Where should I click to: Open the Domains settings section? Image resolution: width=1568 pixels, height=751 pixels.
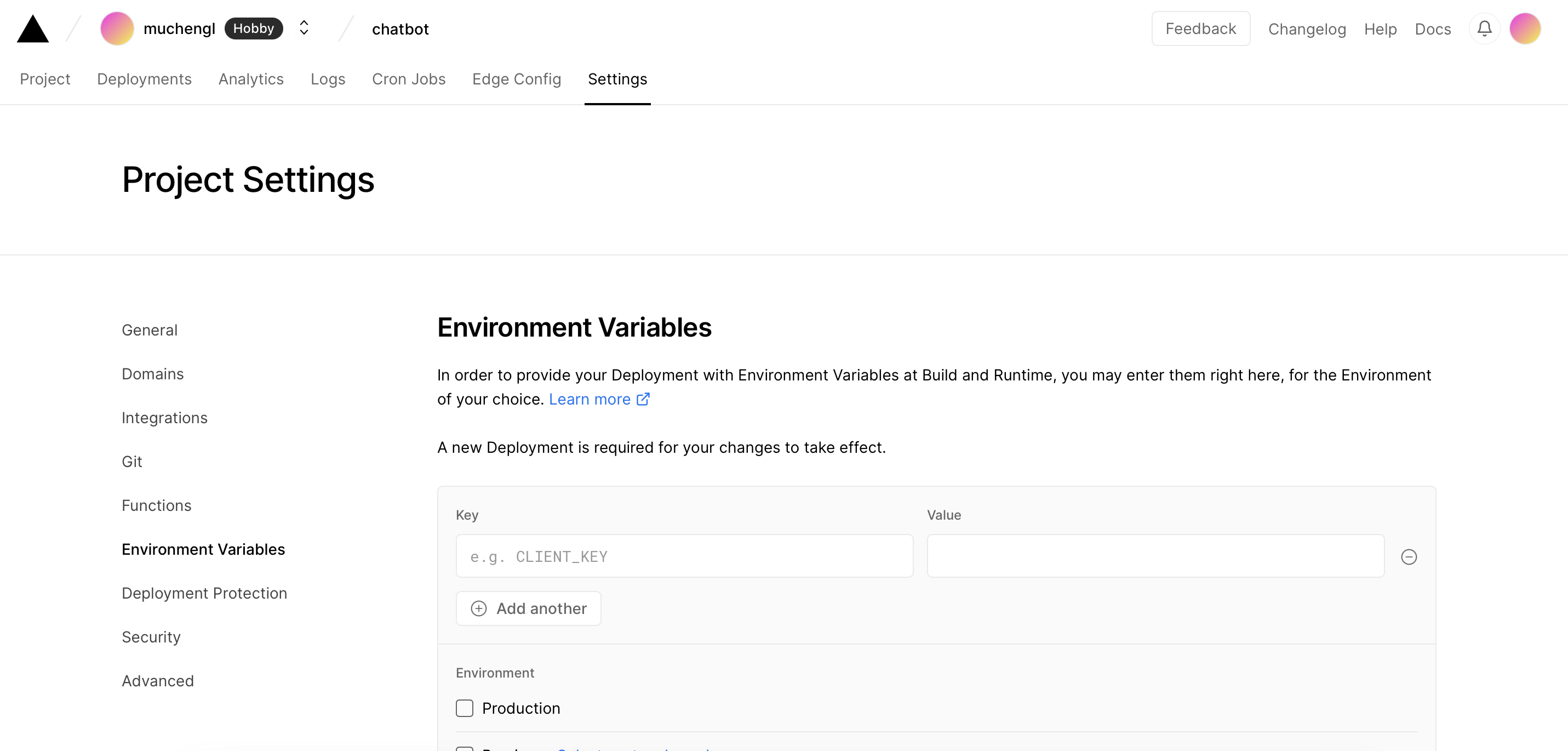pos(153,374)
